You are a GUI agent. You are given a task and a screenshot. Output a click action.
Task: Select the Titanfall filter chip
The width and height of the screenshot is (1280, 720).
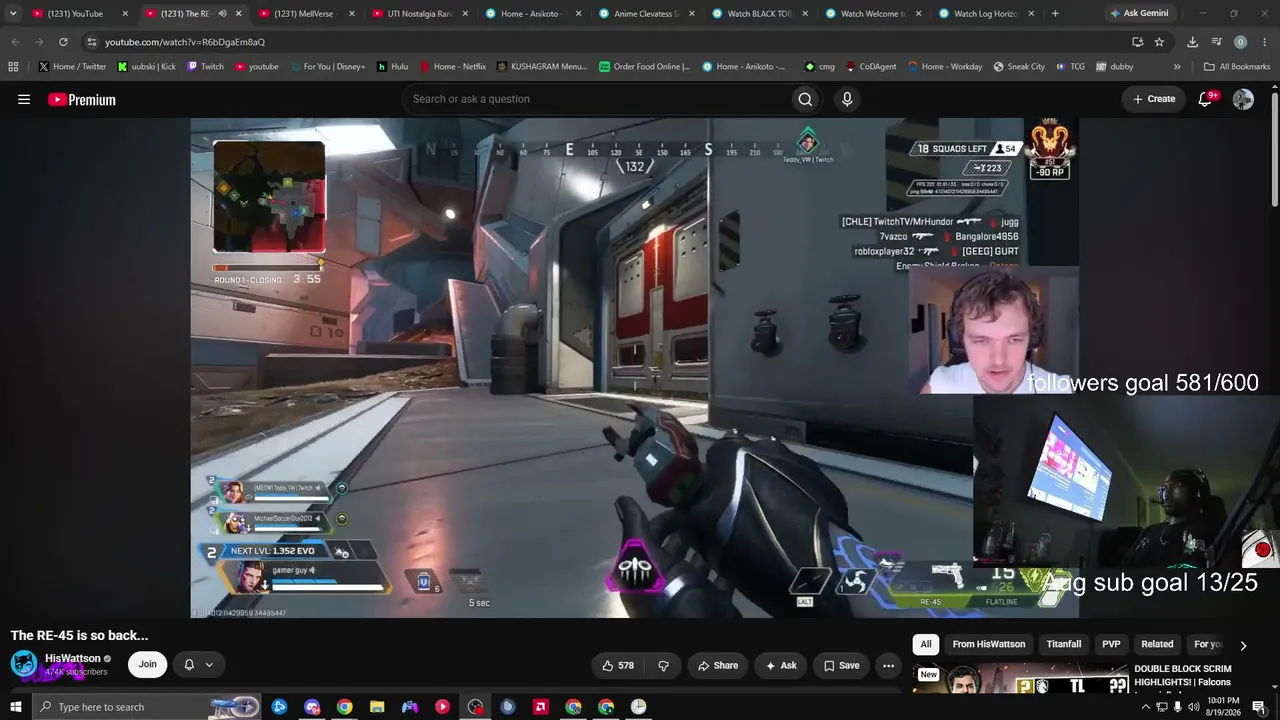(1064, 645)
